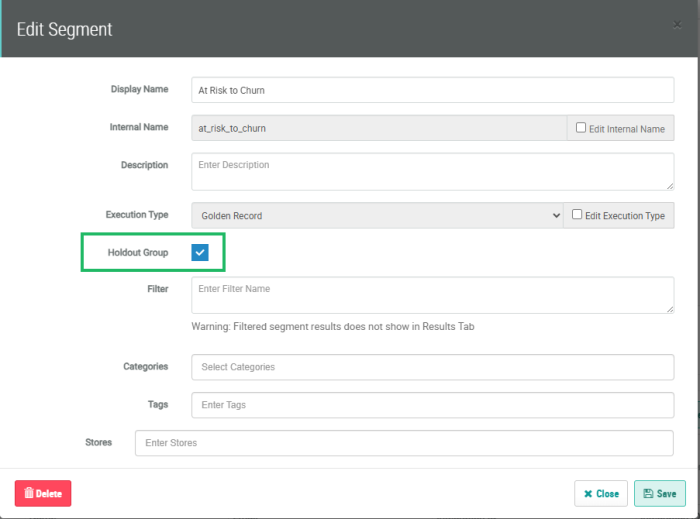The width and height of the screenshot is (700, 519).
Task: Click the Internal Name at_risk_to_churn field
Action: [x=378, y=128]
